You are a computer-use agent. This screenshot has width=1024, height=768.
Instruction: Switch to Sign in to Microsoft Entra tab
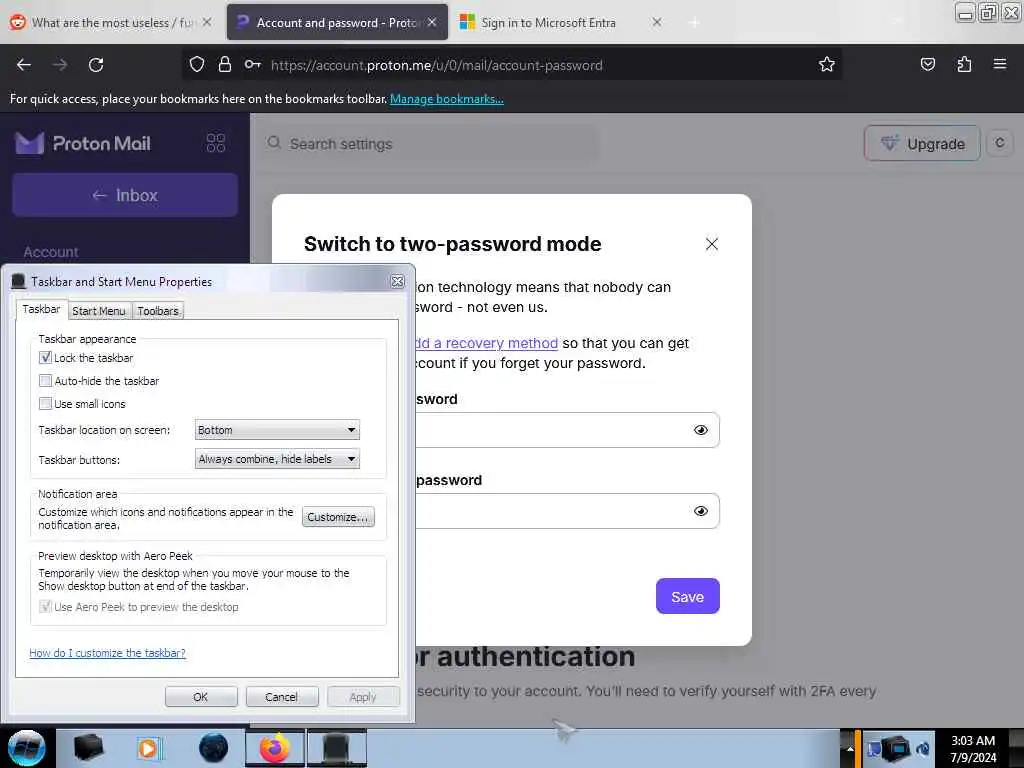tap(560, 22)
